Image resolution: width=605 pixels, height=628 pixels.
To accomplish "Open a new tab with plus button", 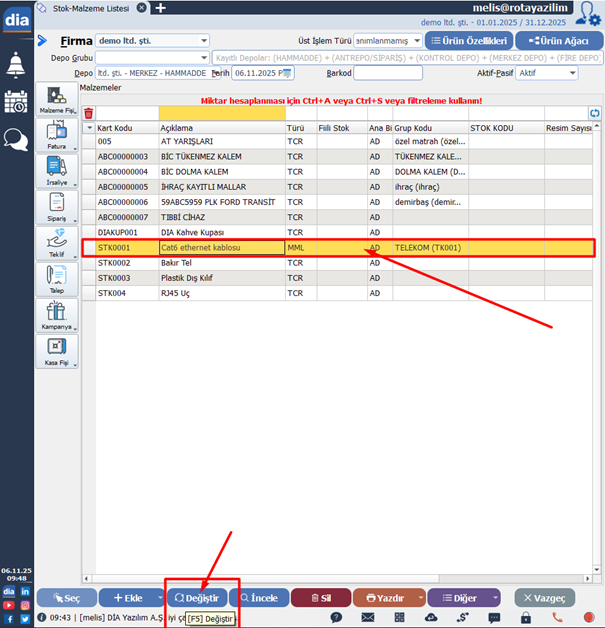I will click(x=161, y=8).
